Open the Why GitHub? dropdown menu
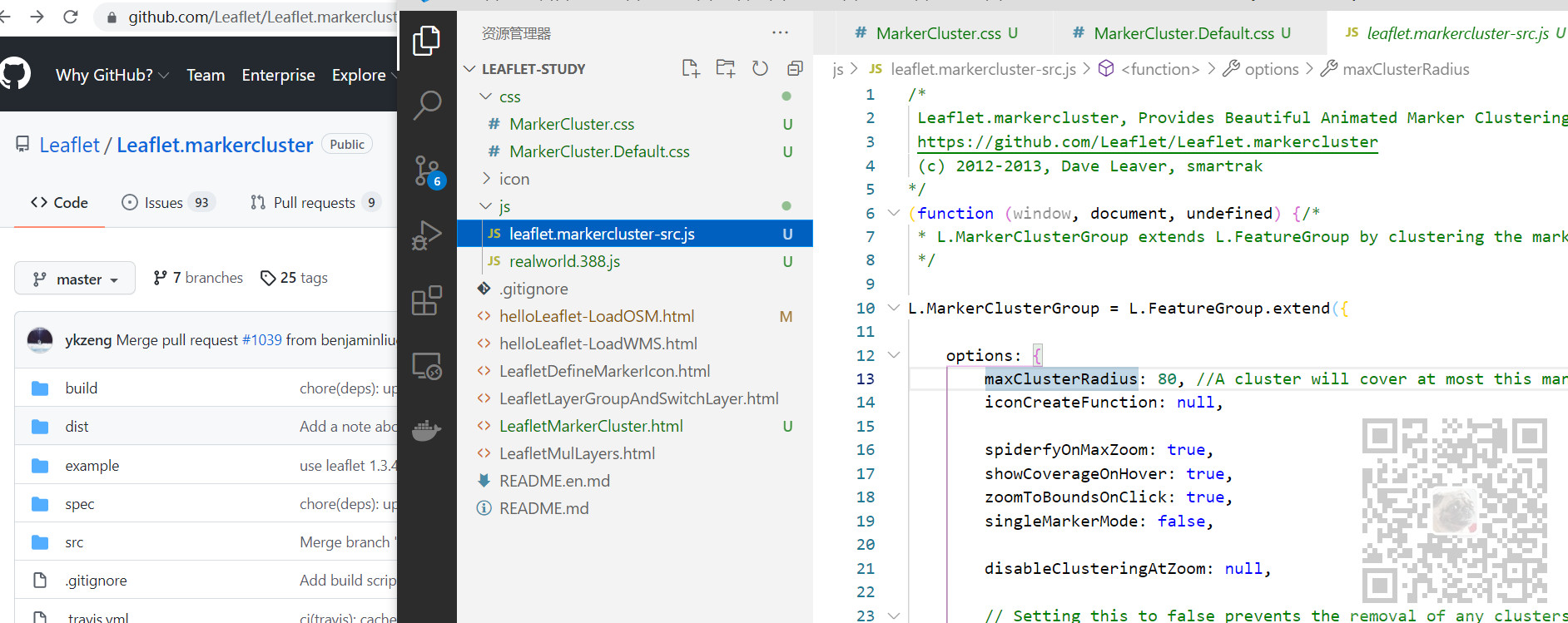The width and height of the screenshot is (1568, 623). (112, 75)
